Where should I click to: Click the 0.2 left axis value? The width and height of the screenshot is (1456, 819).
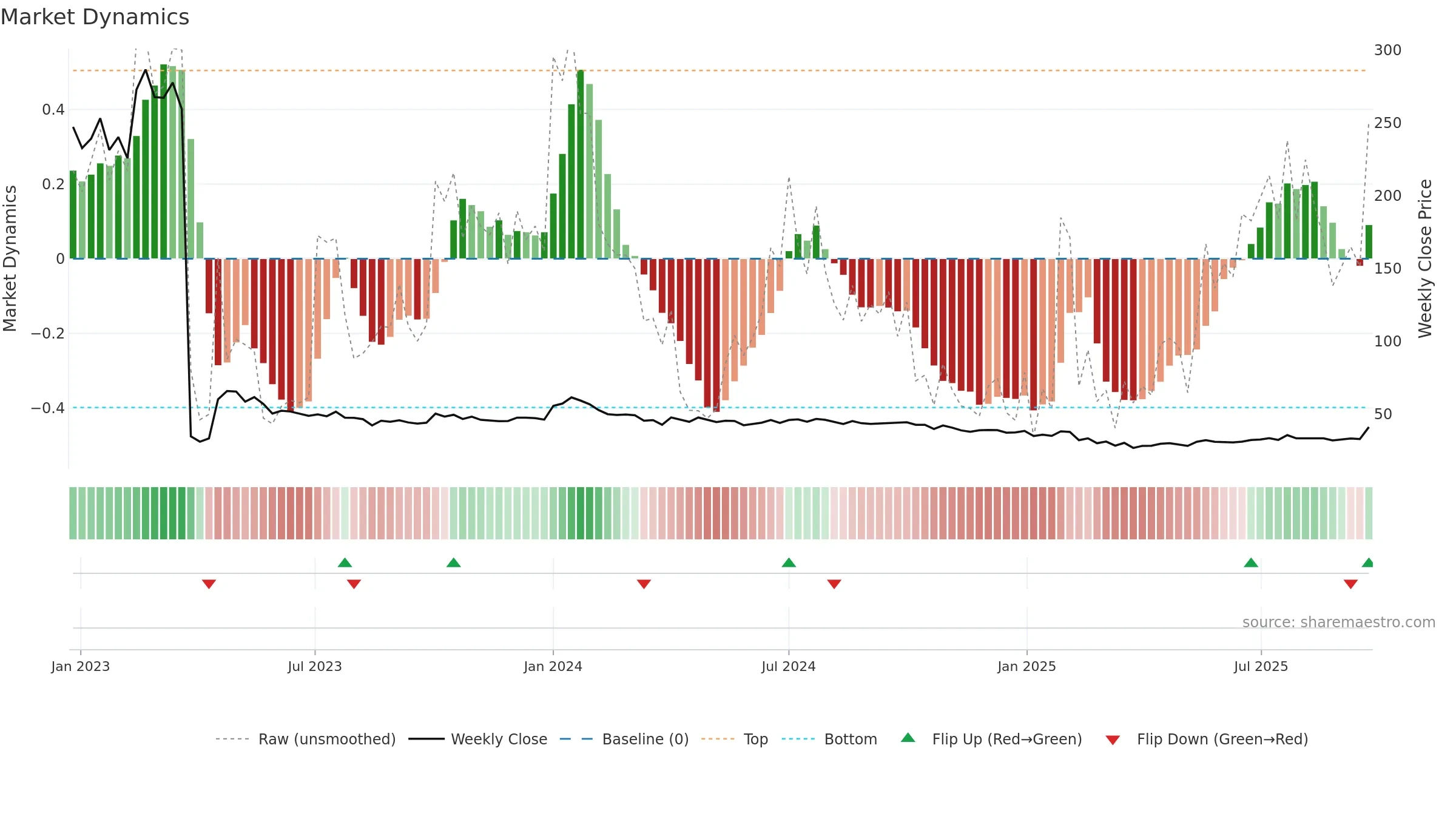(x=53, y=184)
